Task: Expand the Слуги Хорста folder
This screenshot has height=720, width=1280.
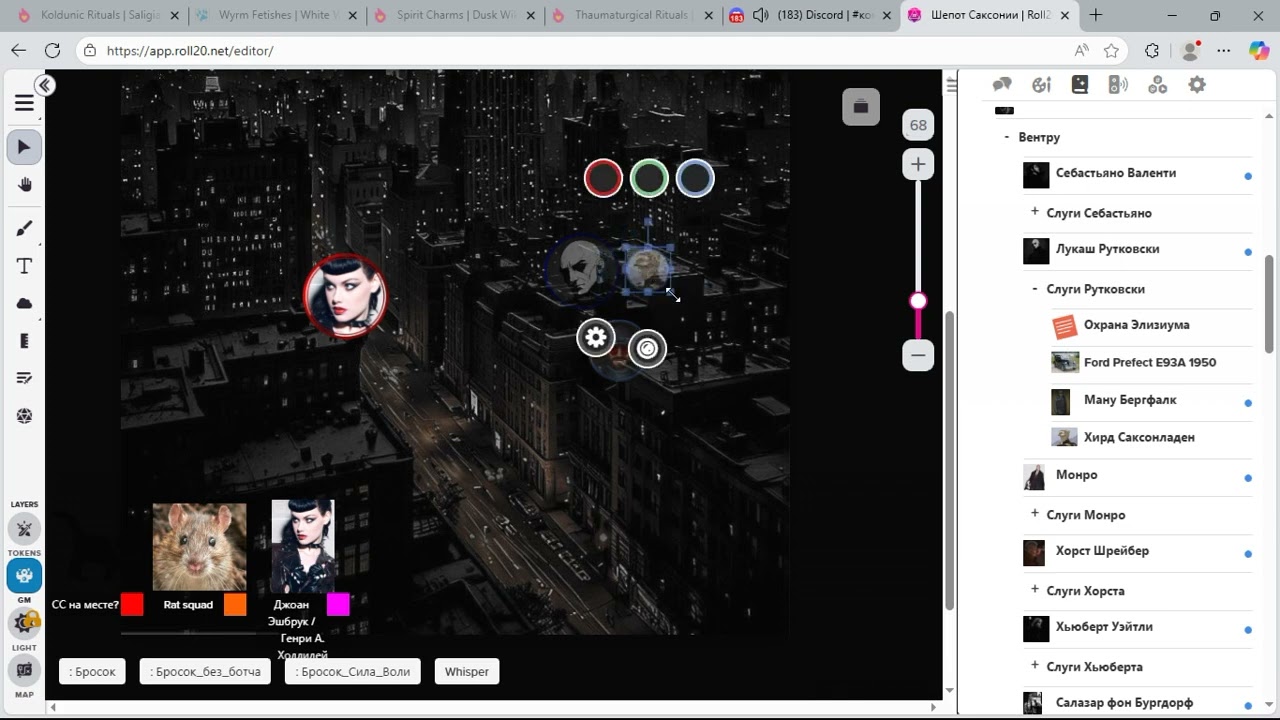Action: point(1034,590)
